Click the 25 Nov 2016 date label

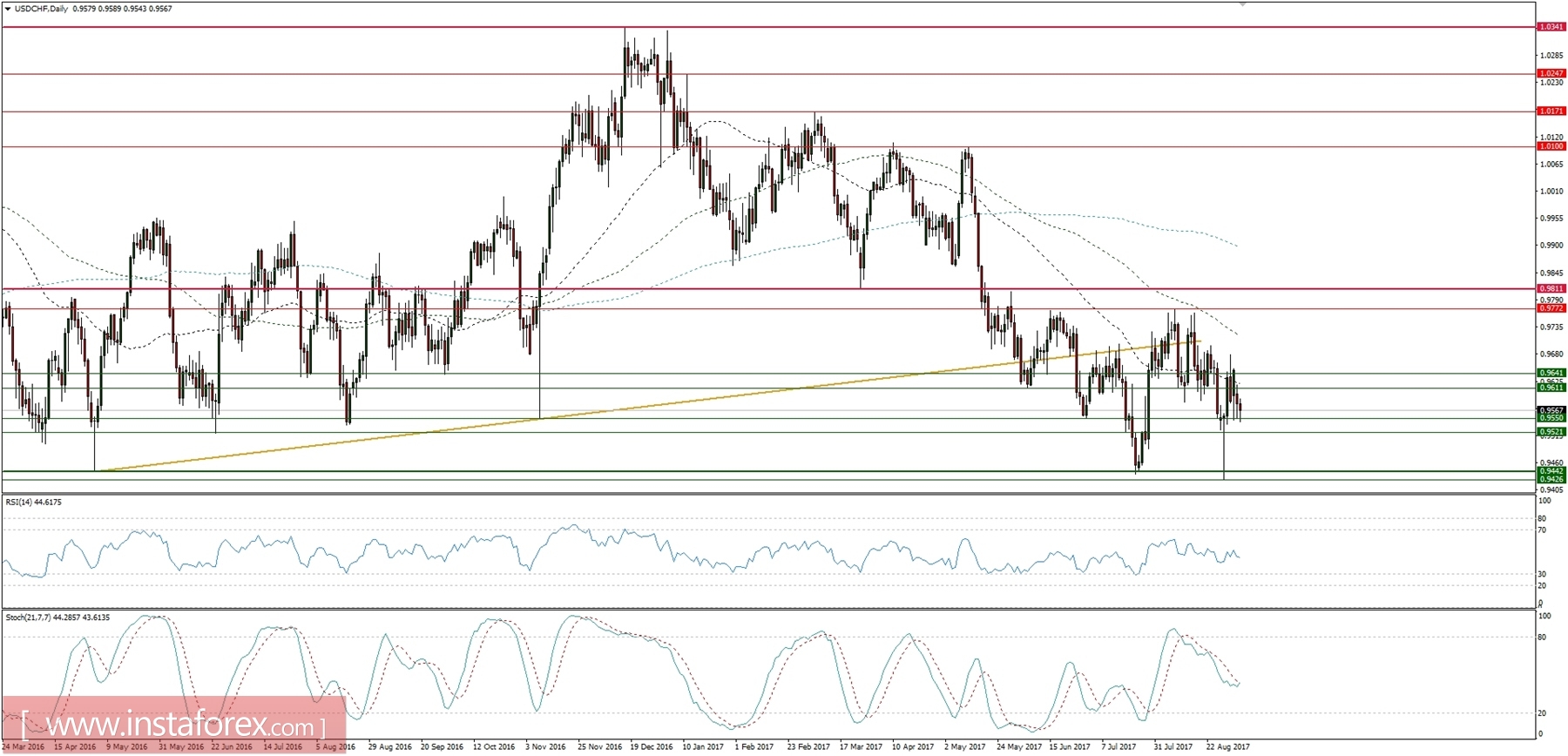599,747
